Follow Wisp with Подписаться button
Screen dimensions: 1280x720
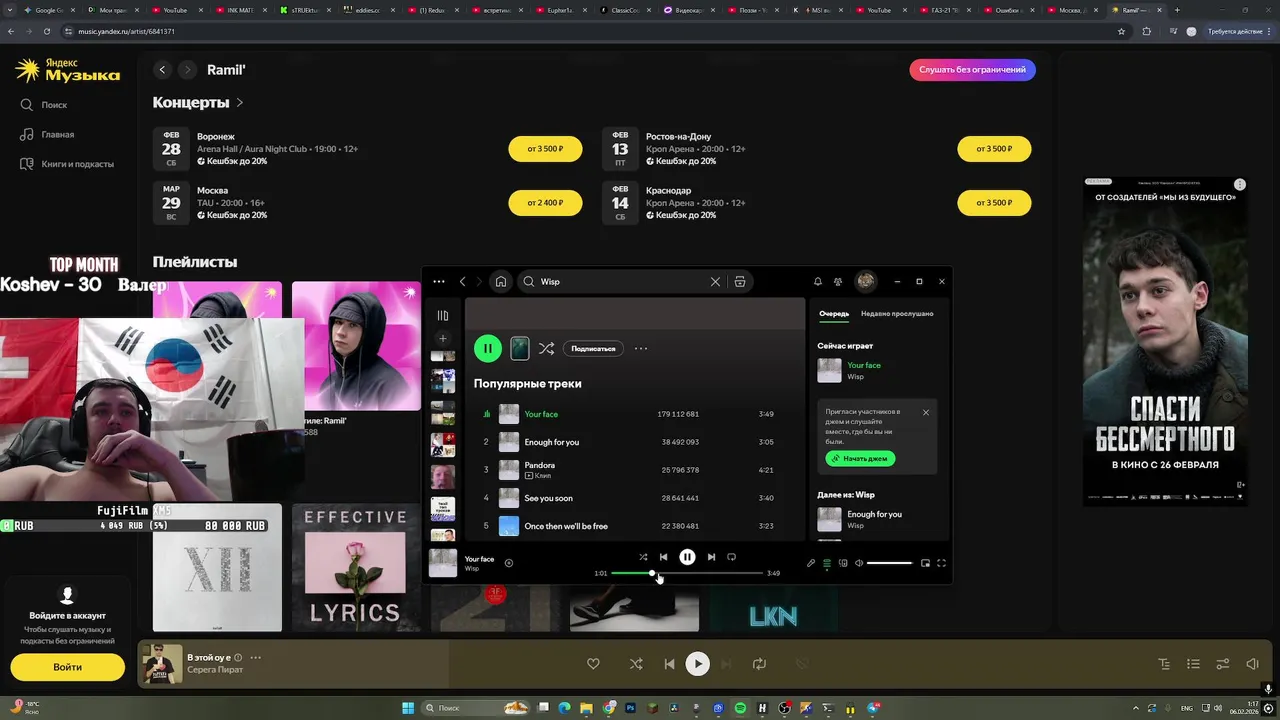click(593, 348)
